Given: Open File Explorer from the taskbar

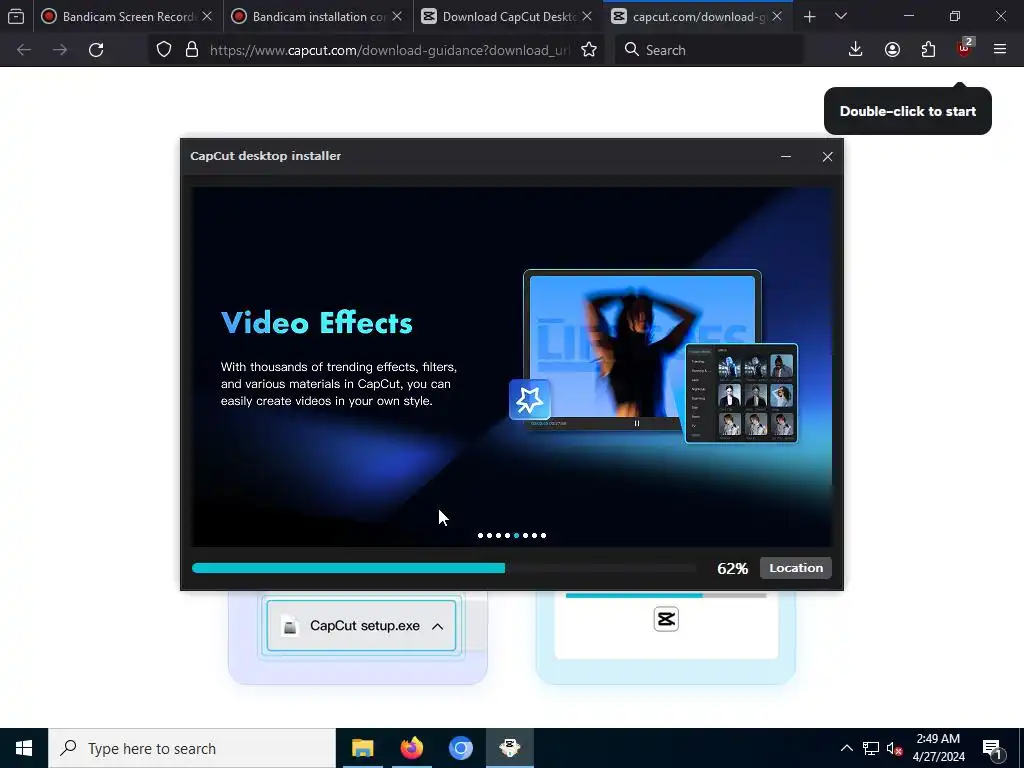Looking at the screenshot, I should 362,748.
